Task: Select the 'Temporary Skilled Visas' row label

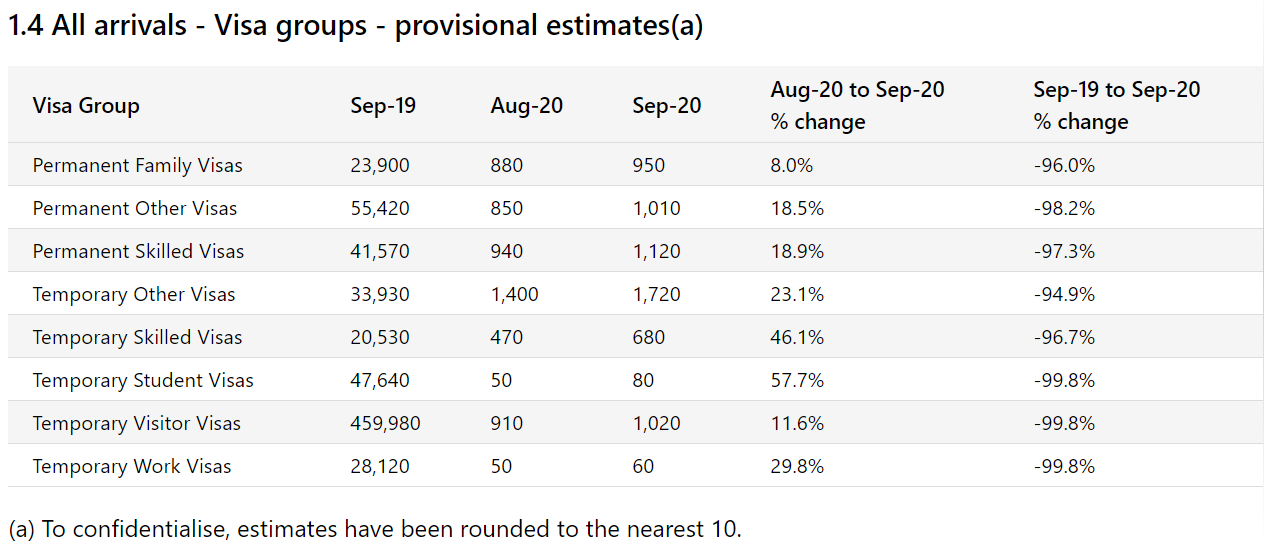Action: click(137, 337)
